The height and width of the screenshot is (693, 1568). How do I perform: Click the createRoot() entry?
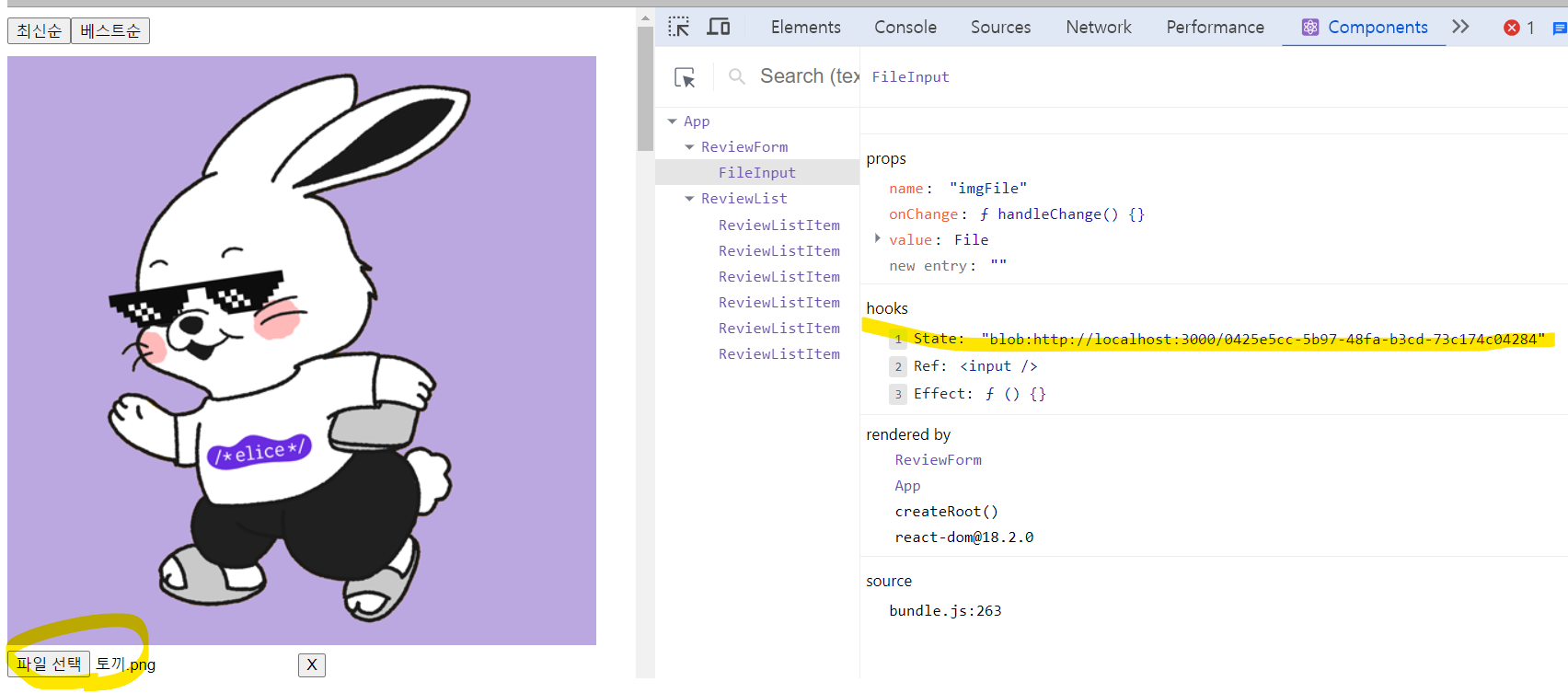[x=946, y=512]
